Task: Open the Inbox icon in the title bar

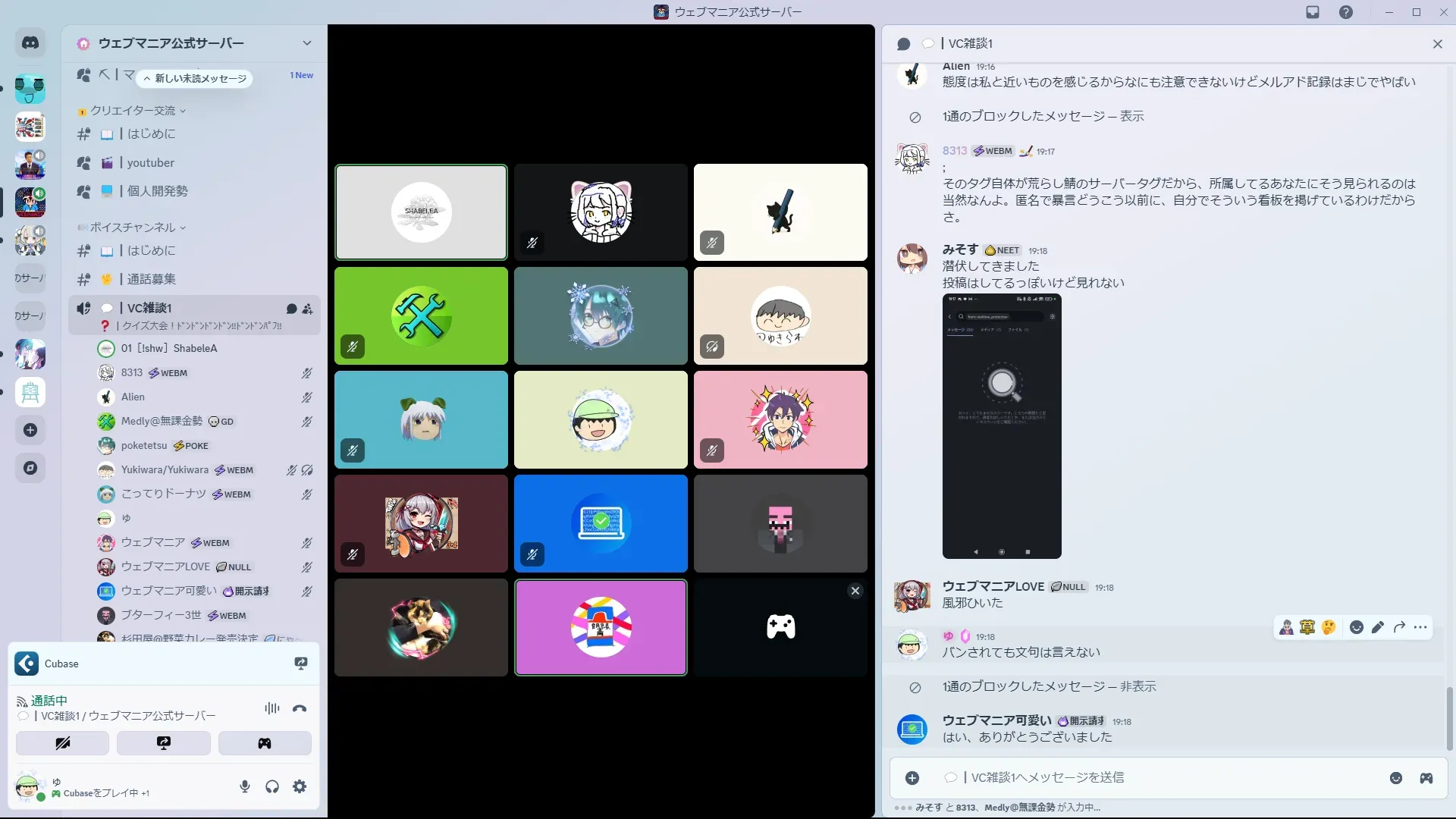Action: tap(1313, 12)
